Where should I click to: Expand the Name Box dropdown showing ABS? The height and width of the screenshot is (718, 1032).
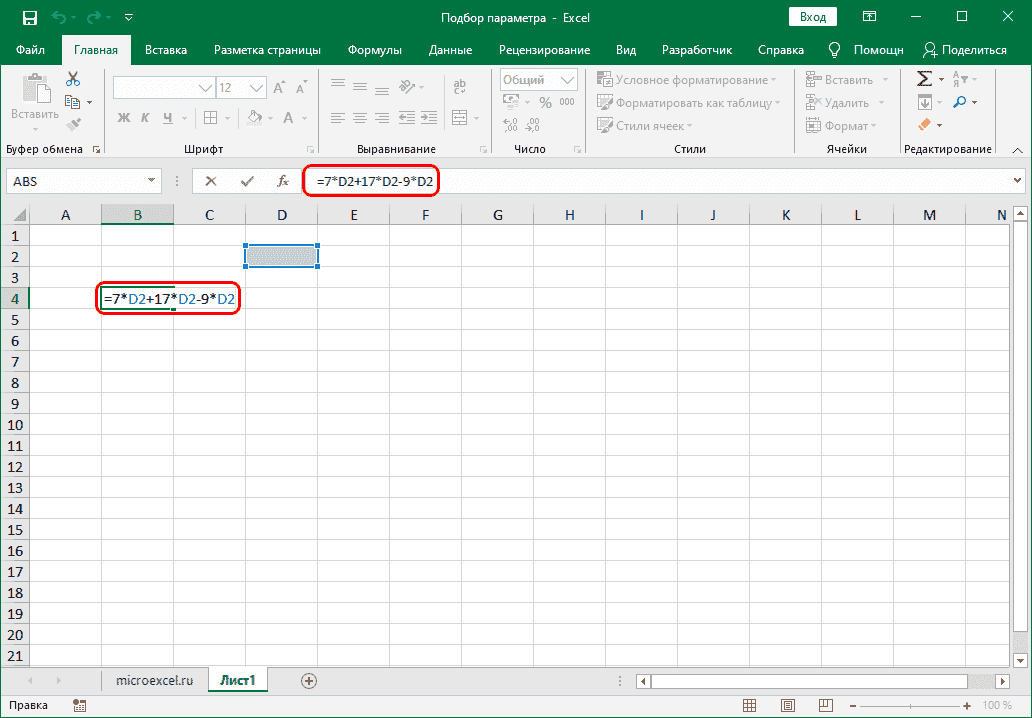[x=152, y=181]
